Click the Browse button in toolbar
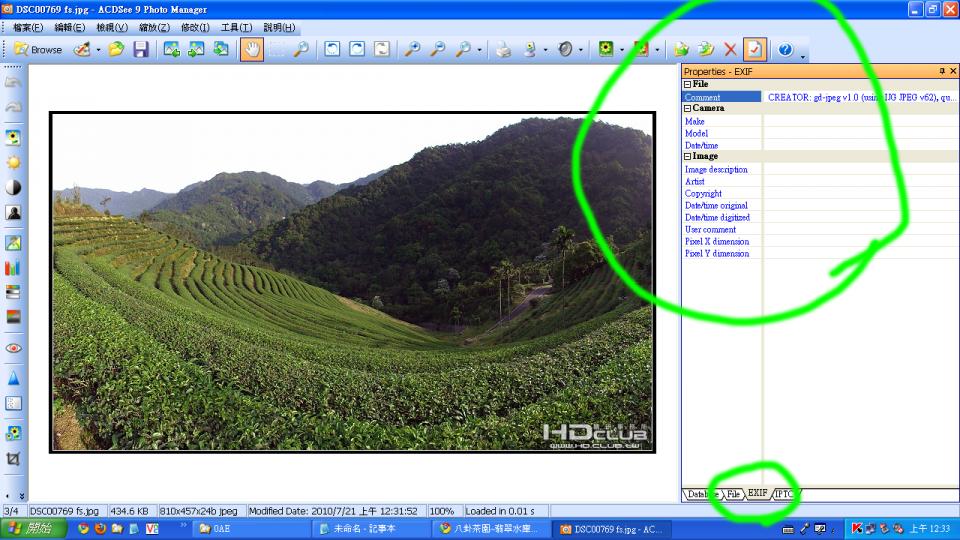 point(38,49)
